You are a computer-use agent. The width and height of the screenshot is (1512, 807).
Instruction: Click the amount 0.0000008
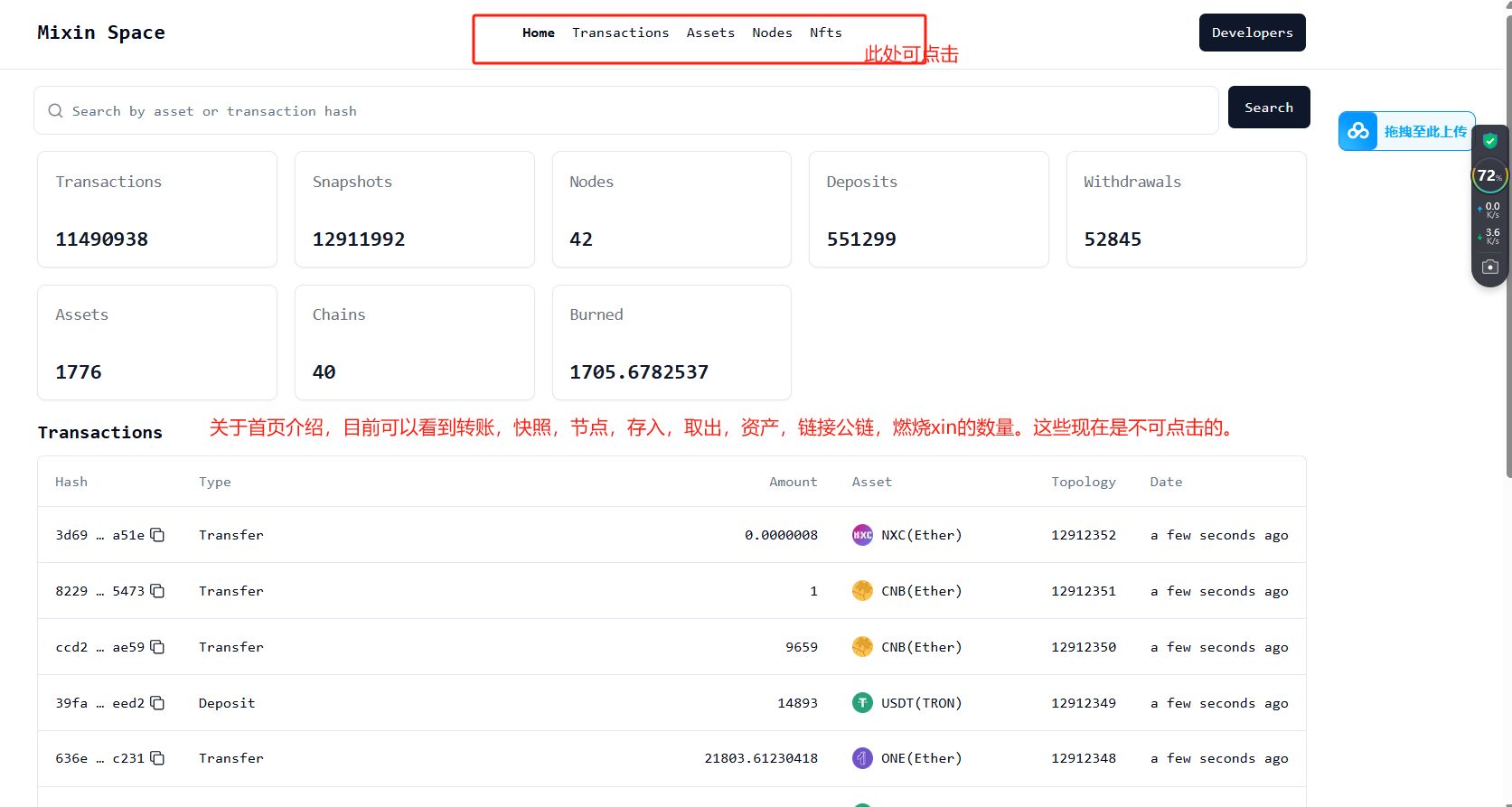coord(781,535)
